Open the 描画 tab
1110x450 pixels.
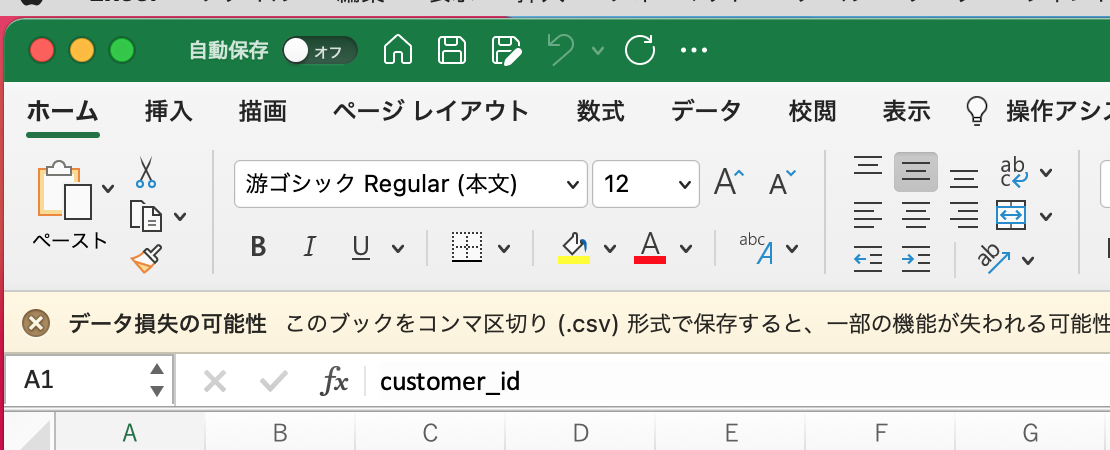click(x=263, y=111)
